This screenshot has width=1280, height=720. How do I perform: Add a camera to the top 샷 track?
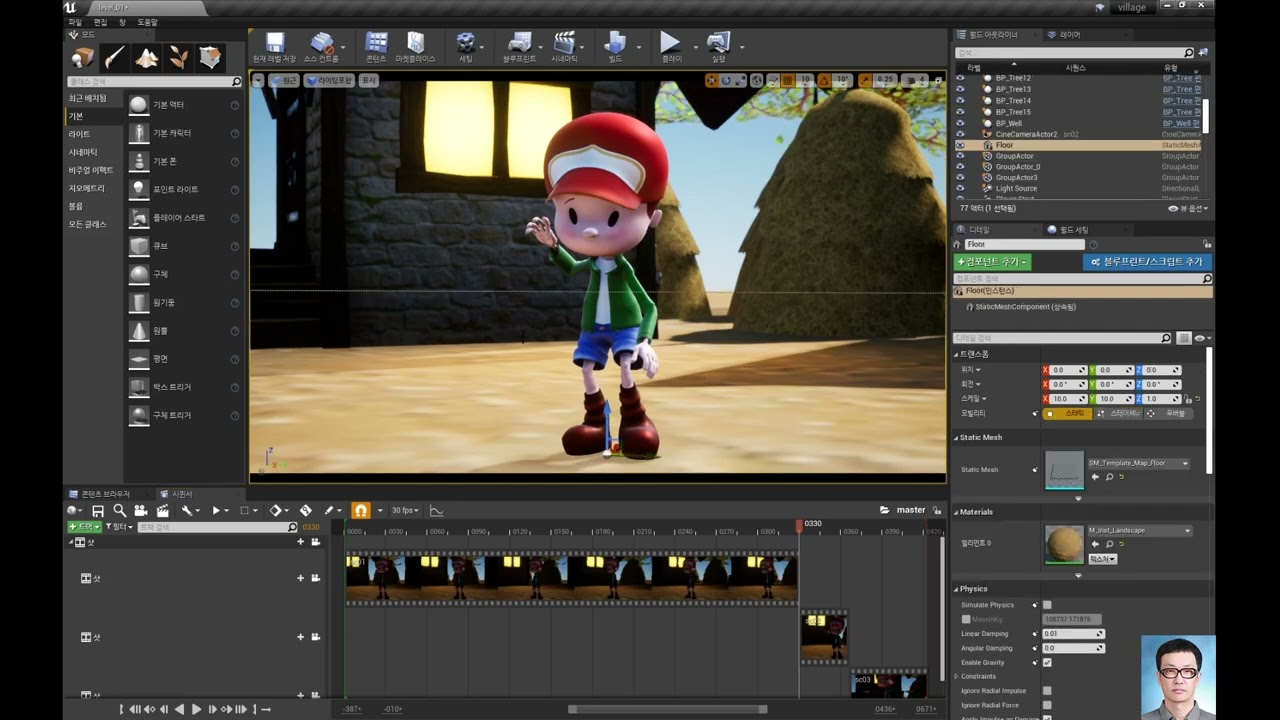pos(315,542)
